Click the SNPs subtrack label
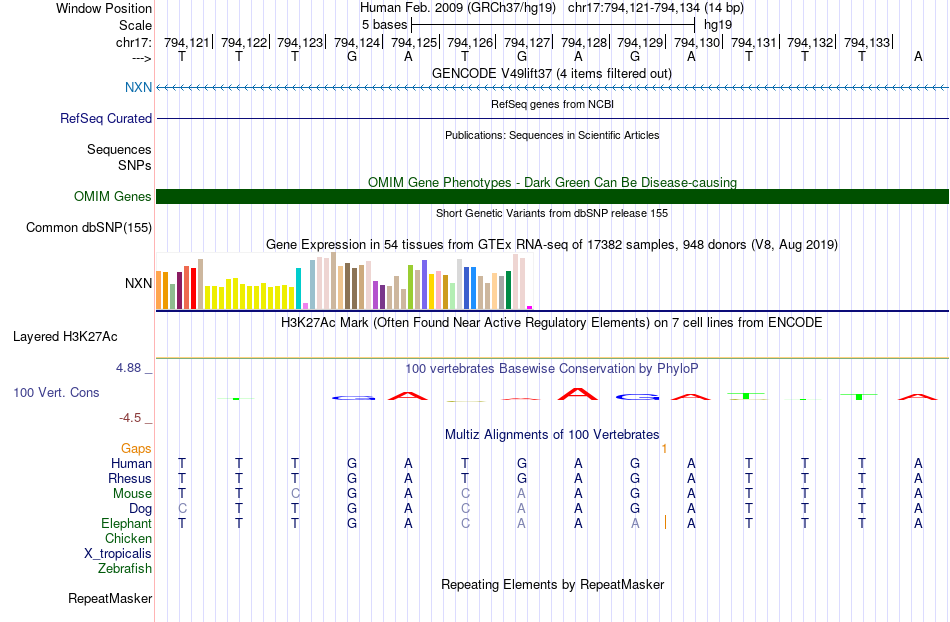The width and height of the screenshot is (950, 622). (135, 165)
